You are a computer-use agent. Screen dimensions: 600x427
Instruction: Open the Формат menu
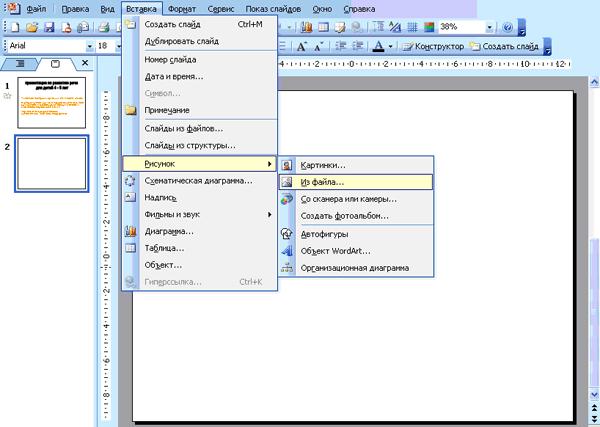[182, 9]
